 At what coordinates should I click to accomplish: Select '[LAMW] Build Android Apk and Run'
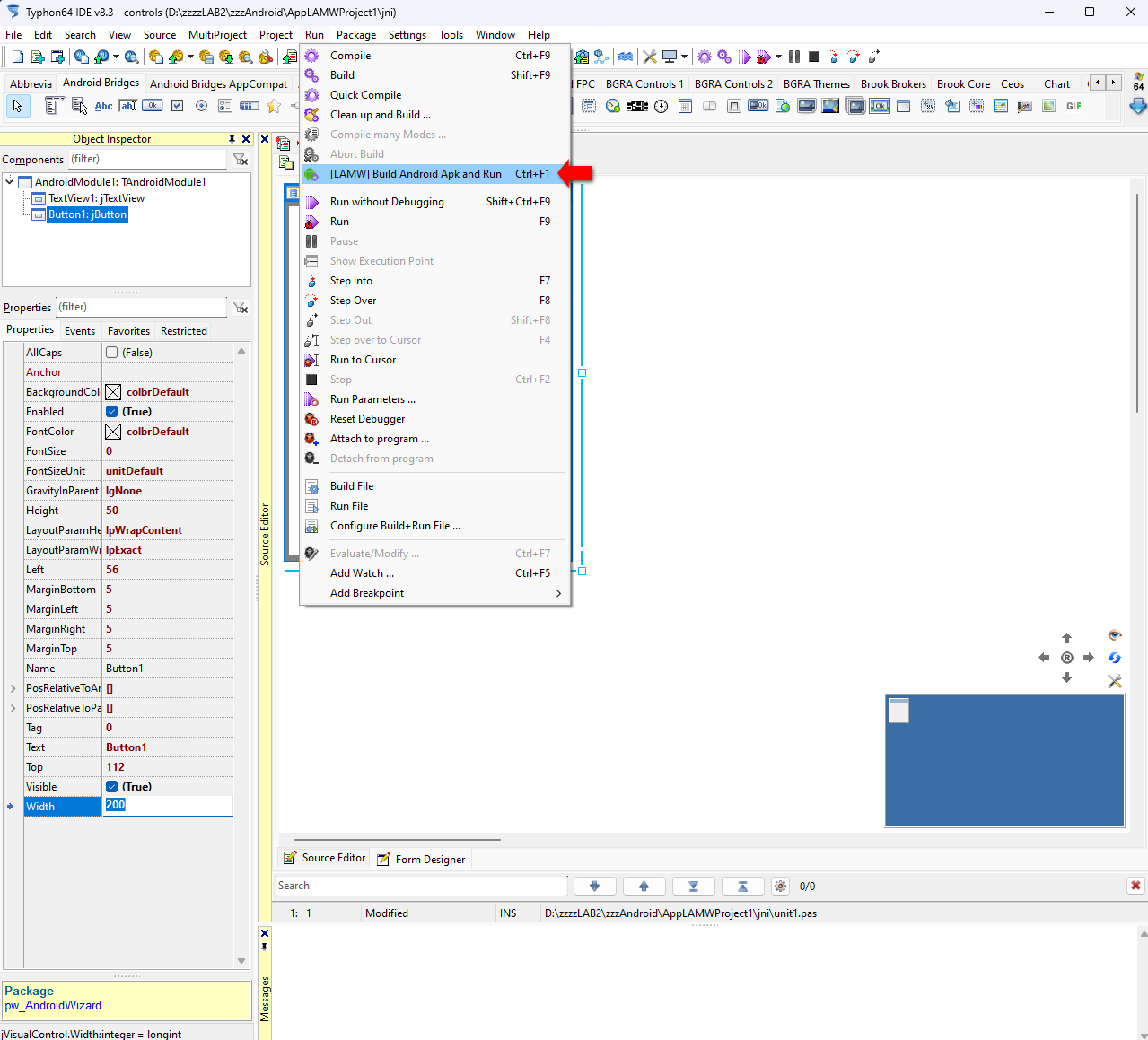click(434, 174)
